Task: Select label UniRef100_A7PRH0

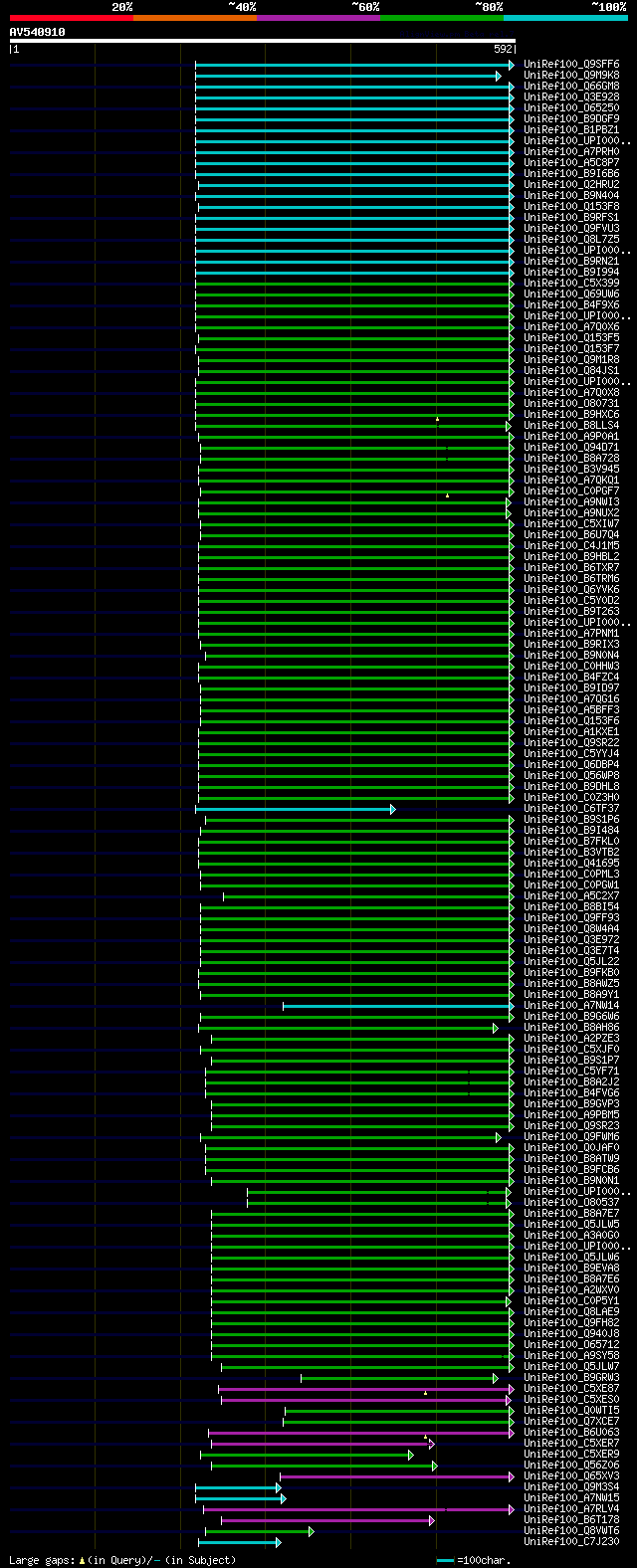Action: tap(570, 152)
